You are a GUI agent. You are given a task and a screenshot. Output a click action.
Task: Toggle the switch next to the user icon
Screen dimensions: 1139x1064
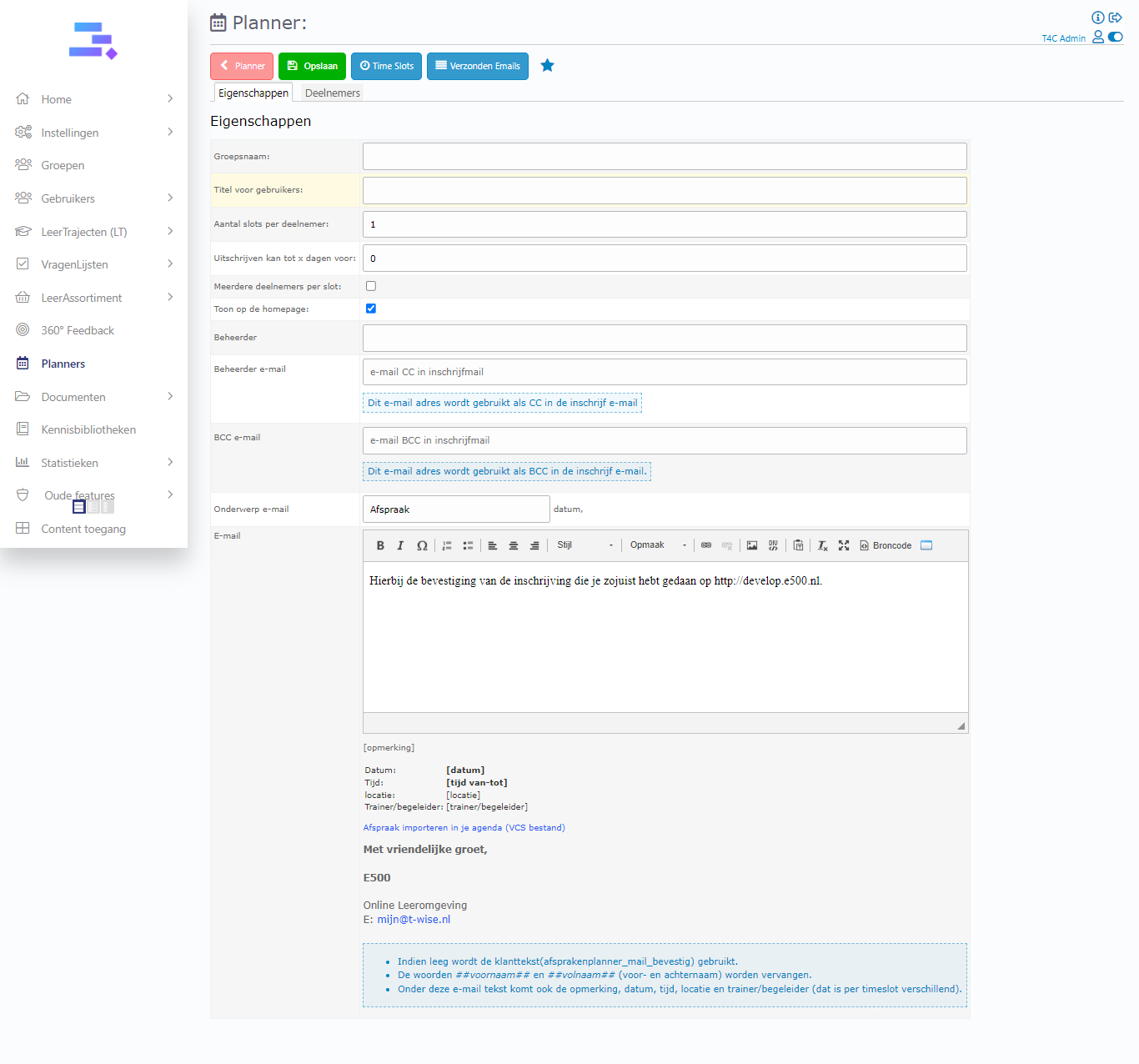click(x=1116, y=37)
